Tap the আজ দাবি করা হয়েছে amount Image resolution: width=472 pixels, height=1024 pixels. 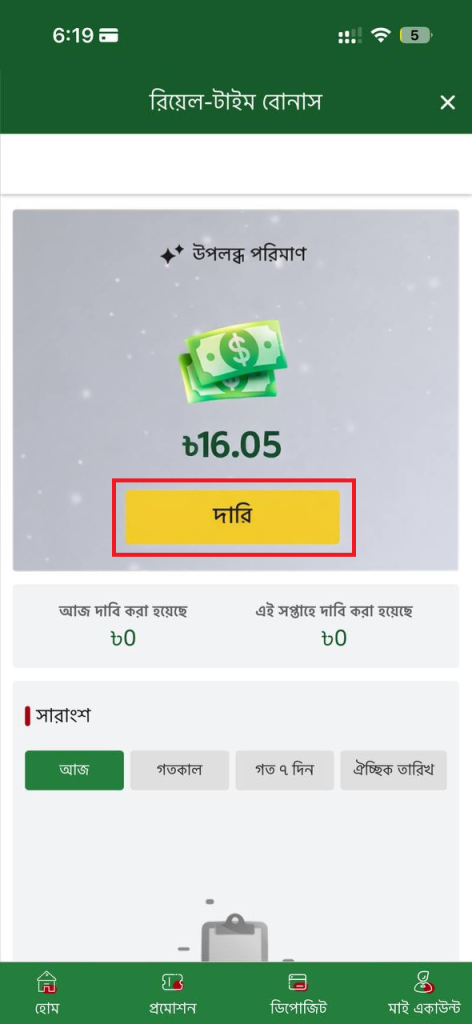point(123,638)
